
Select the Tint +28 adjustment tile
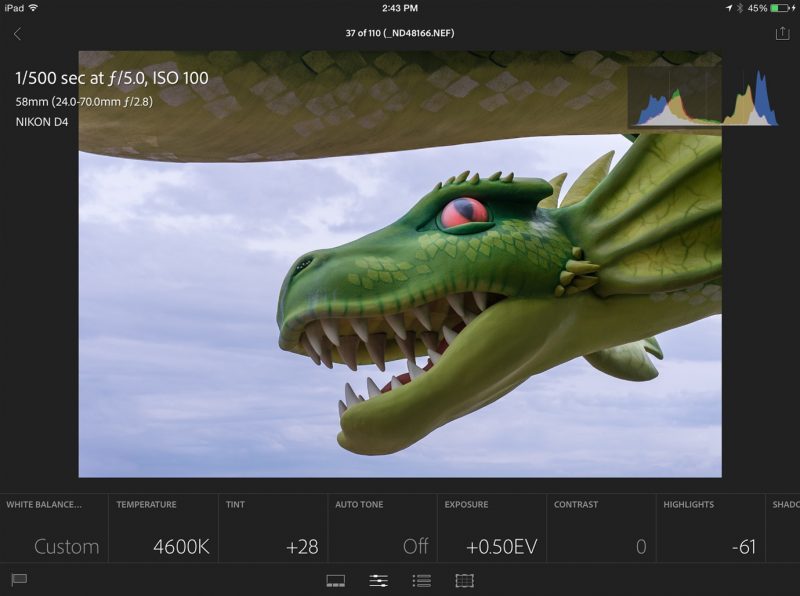(x=272, y=528)
